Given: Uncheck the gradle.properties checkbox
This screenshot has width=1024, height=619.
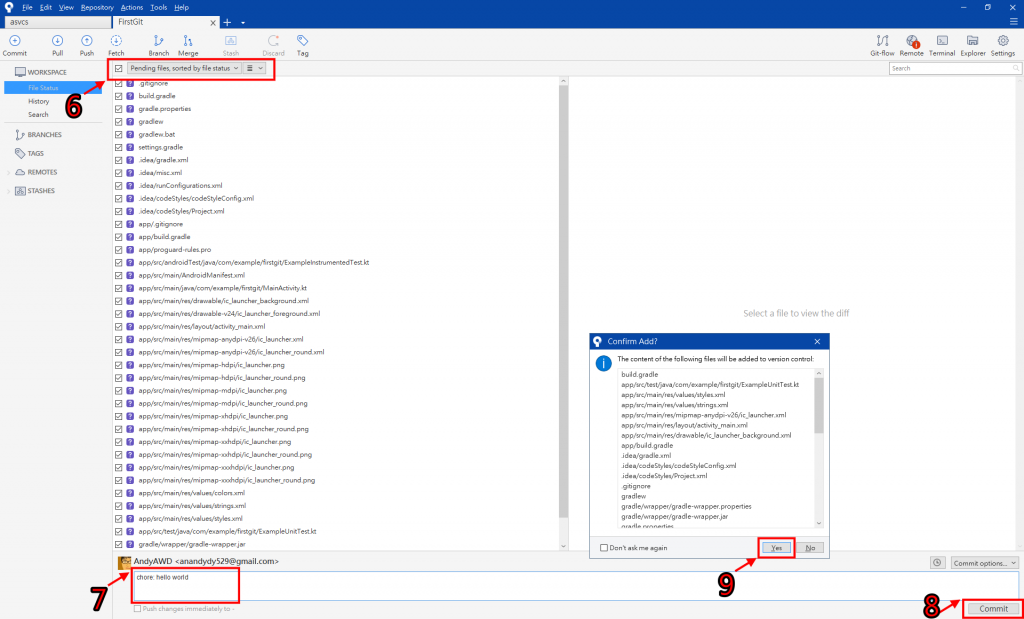Looking at the screenshot, I should pyautogui.click(x=118, y=109).
